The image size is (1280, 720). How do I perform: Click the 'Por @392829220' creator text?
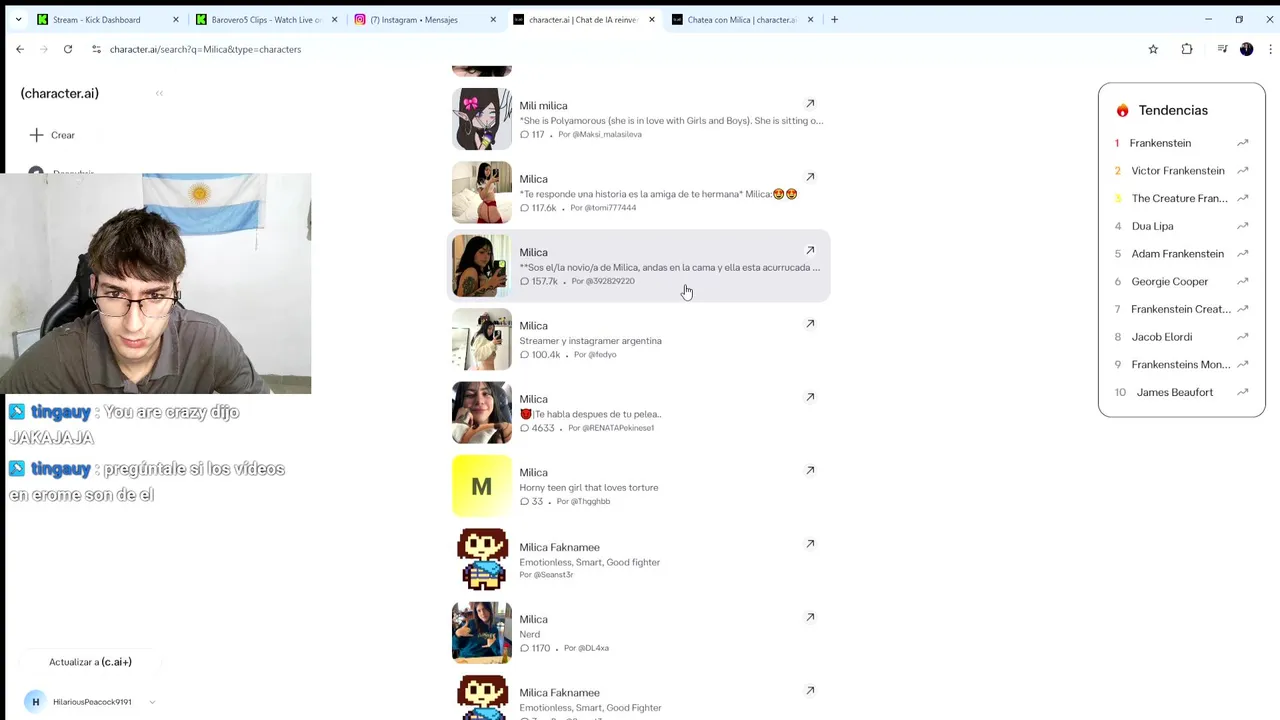(603, 281)
